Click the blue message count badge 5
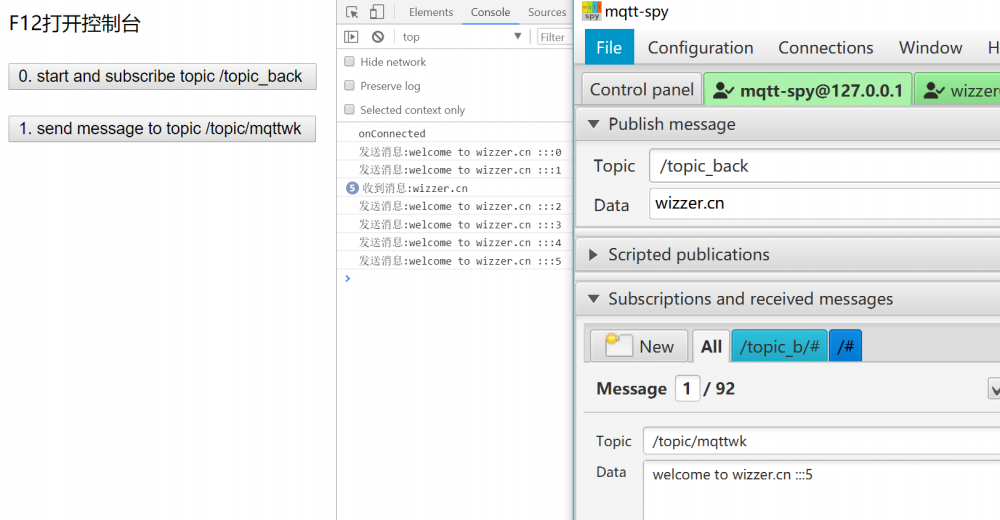The width and height of the screenshot is (1000, 520). 352,188
